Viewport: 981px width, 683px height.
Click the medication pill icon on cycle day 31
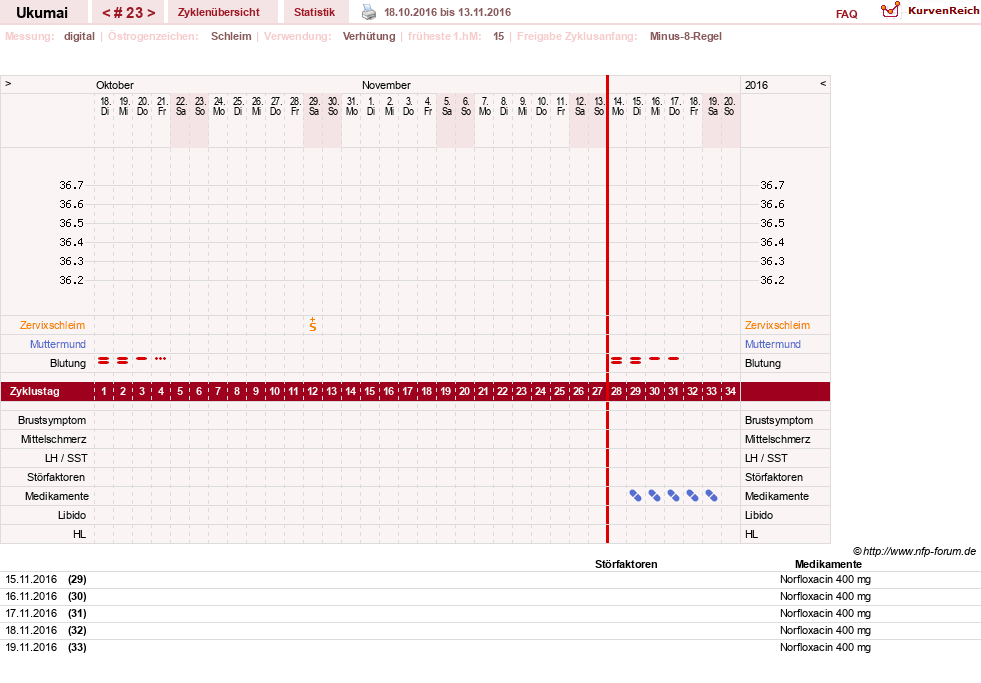coord(673,495)
